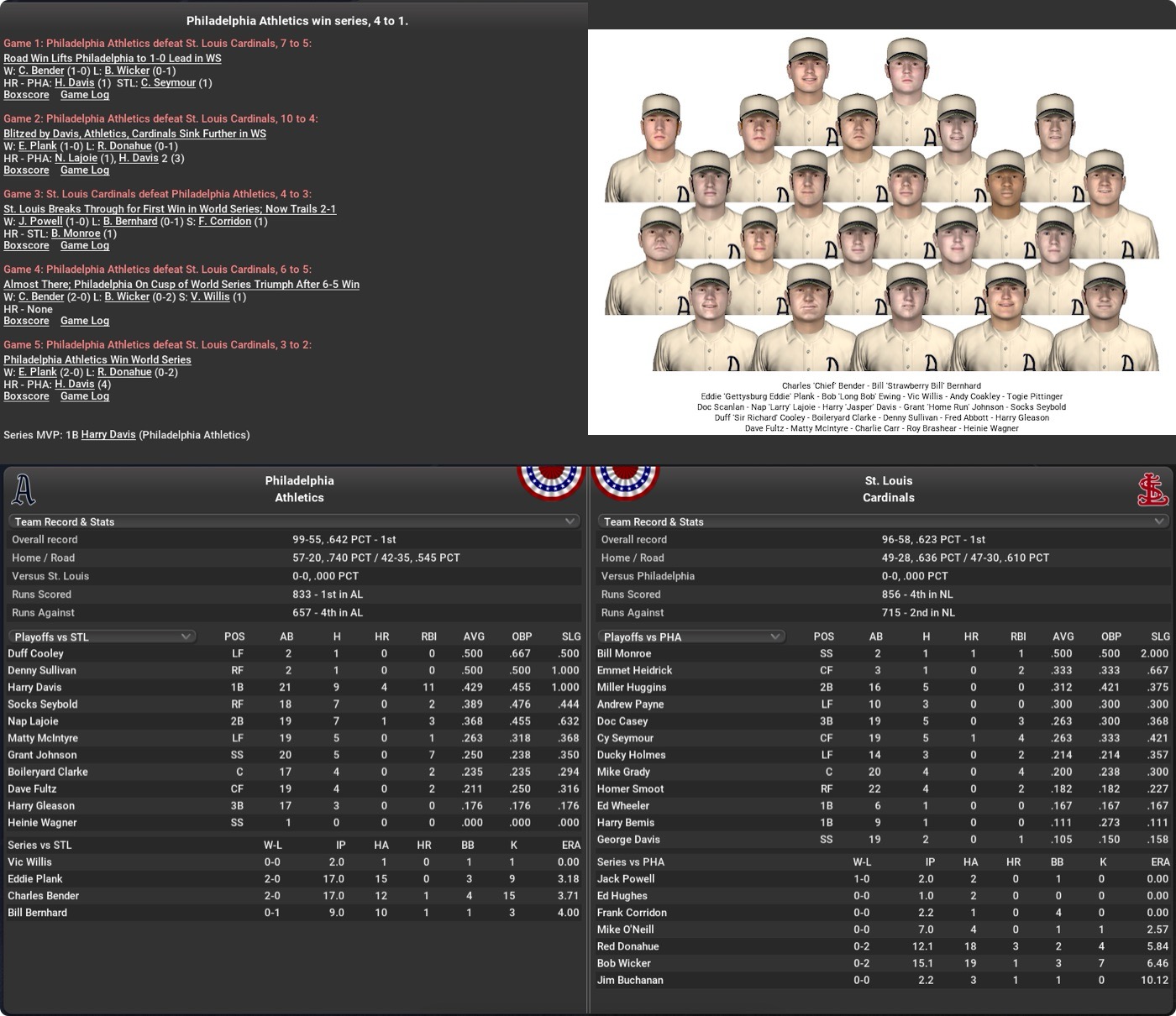1176x1016 pixels.
Task: Sort Athletics batters by AVG column header
Action: [474, 636]
